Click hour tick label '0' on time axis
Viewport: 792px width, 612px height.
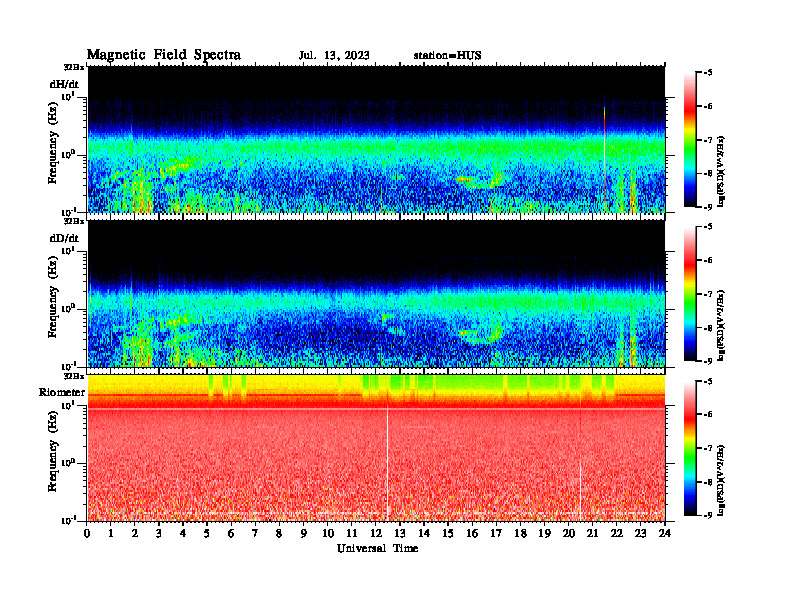pyautogui.click(x=87, y=534)
